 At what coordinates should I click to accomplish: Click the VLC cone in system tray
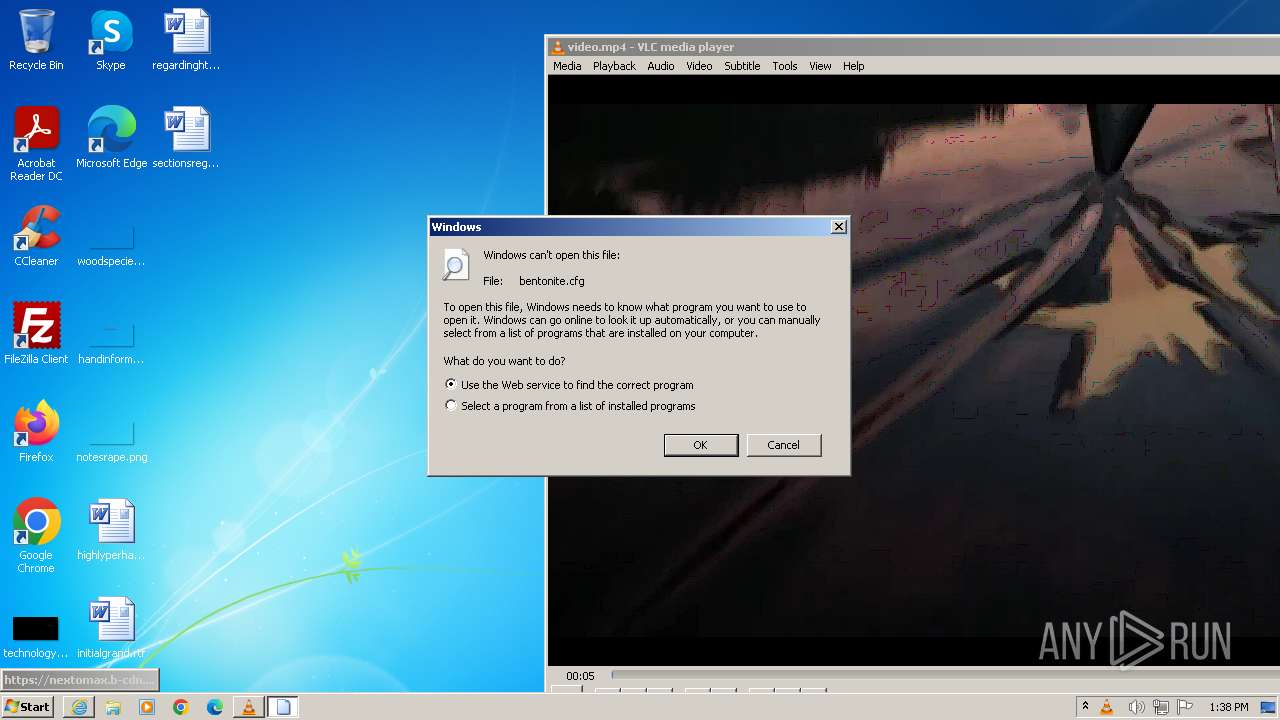pos(1107,707)
